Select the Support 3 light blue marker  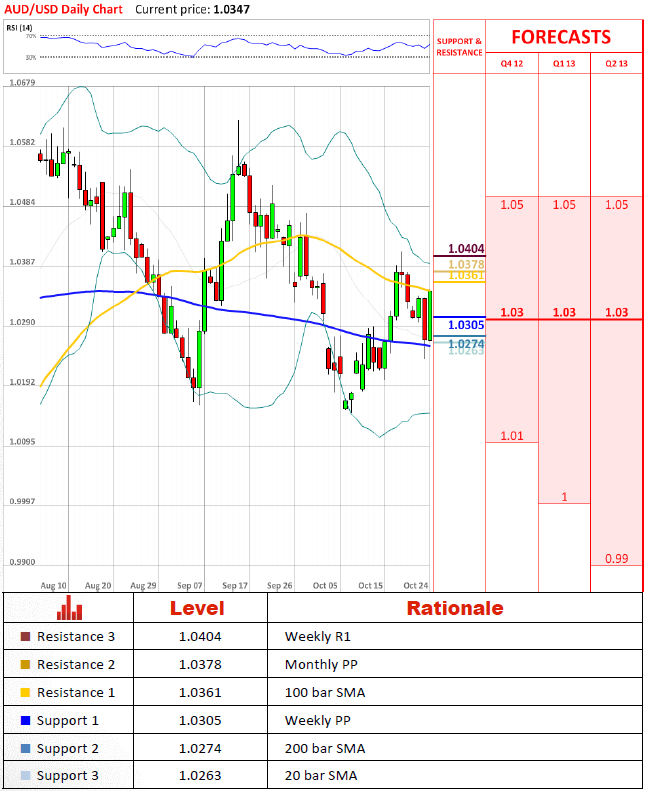(x=25, y=776)
